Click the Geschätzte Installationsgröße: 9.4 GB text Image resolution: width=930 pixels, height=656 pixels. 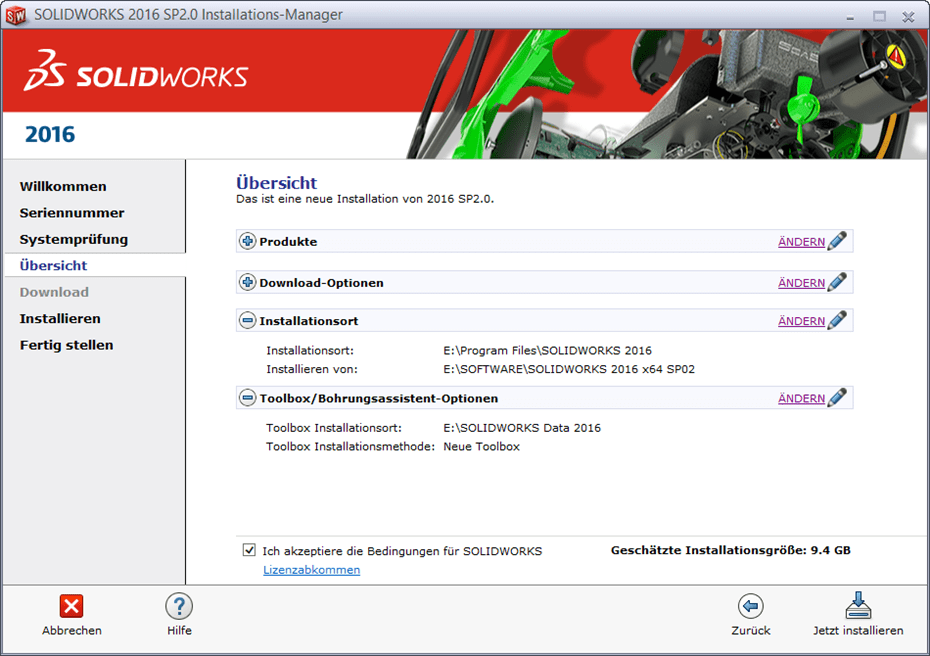point(731,550)
